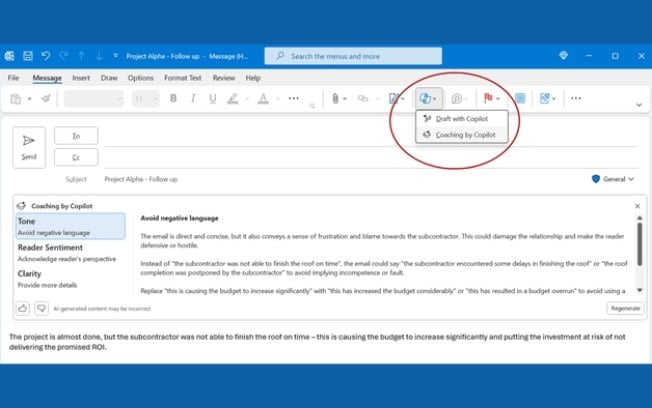Click the dictate speech bubble icon
Image resolution: width=652 pixels, height=408 pixels.
pos(457,99)
